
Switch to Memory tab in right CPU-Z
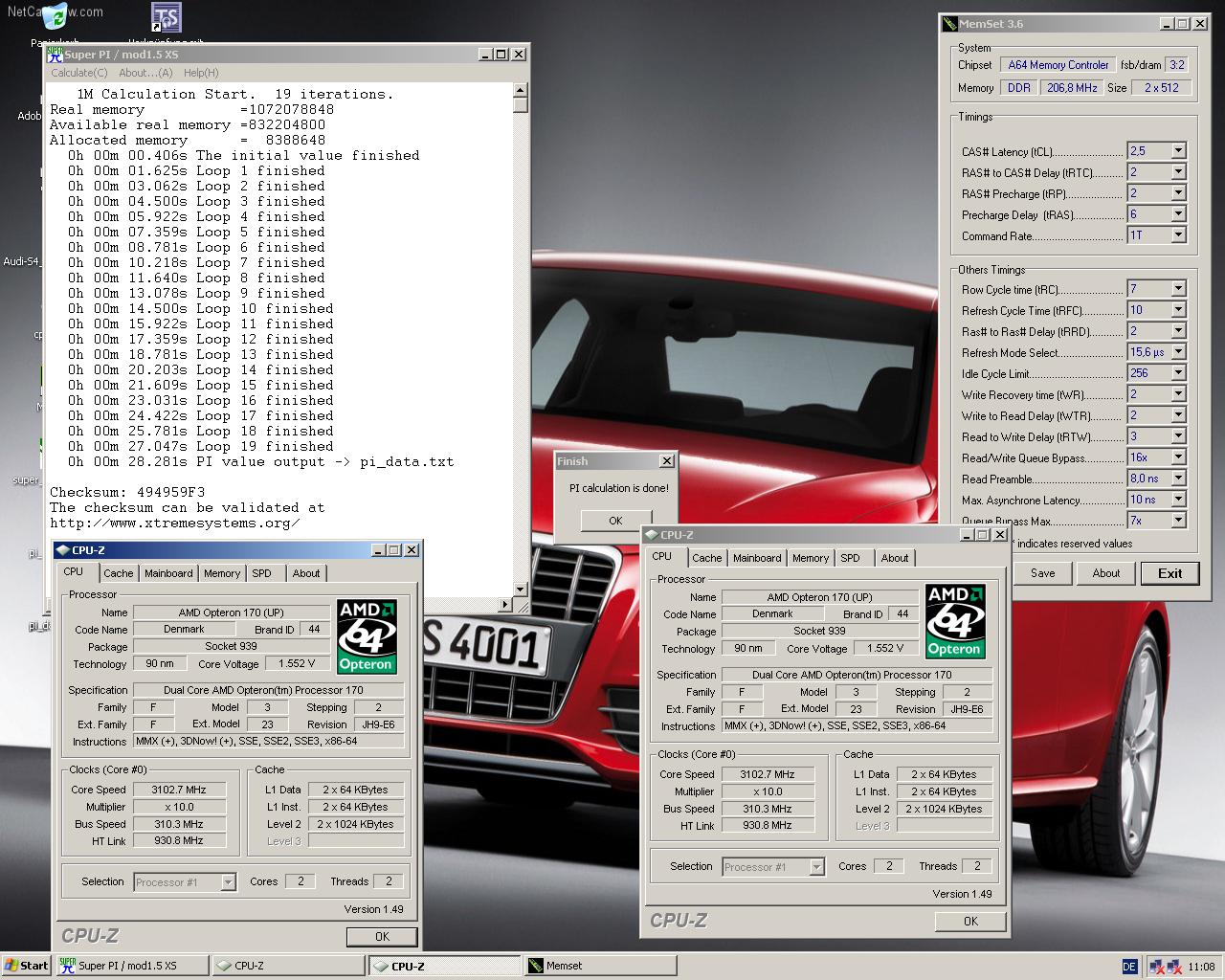811,558
